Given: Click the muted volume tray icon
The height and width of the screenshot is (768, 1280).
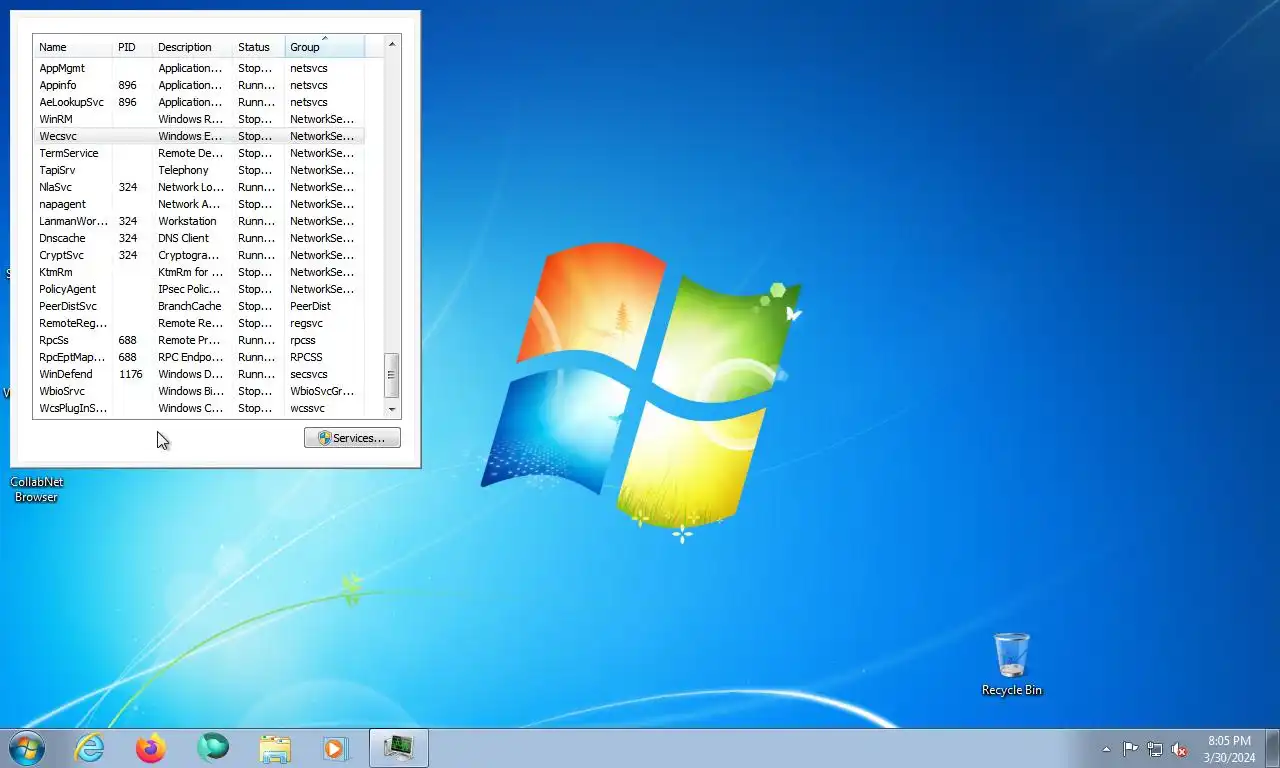Looking at the screenshot, I should (x=1179, y=749).
